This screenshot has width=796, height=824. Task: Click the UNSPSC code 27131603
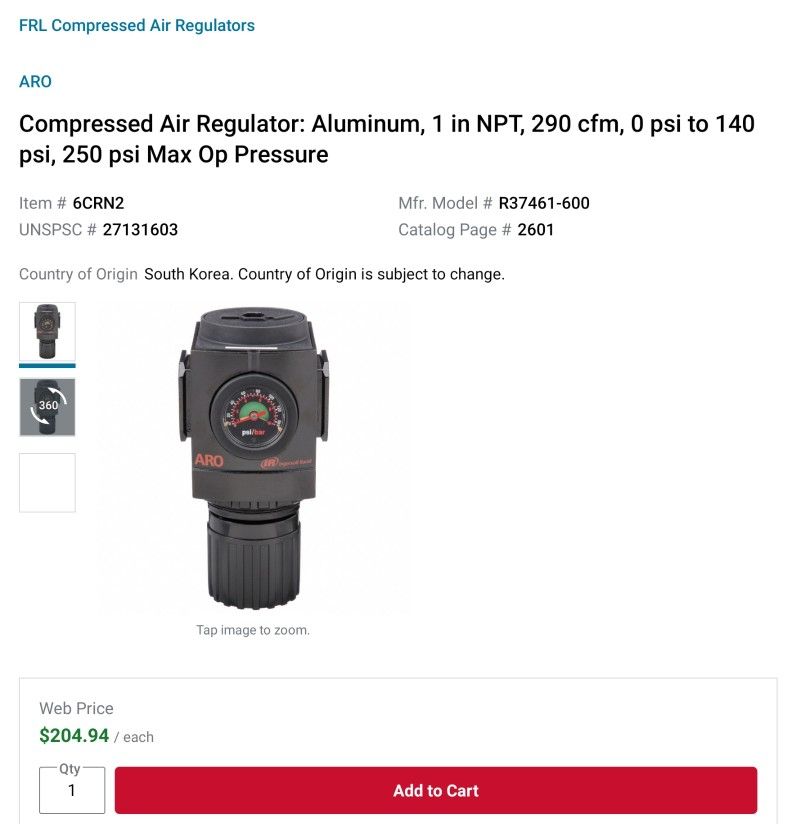tap(142, 229)
